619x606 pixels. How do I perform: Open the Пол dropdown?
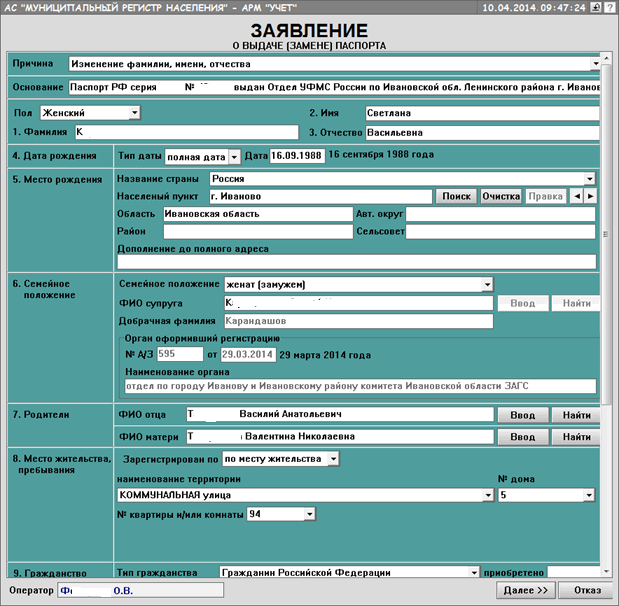(x=135, y=113)
